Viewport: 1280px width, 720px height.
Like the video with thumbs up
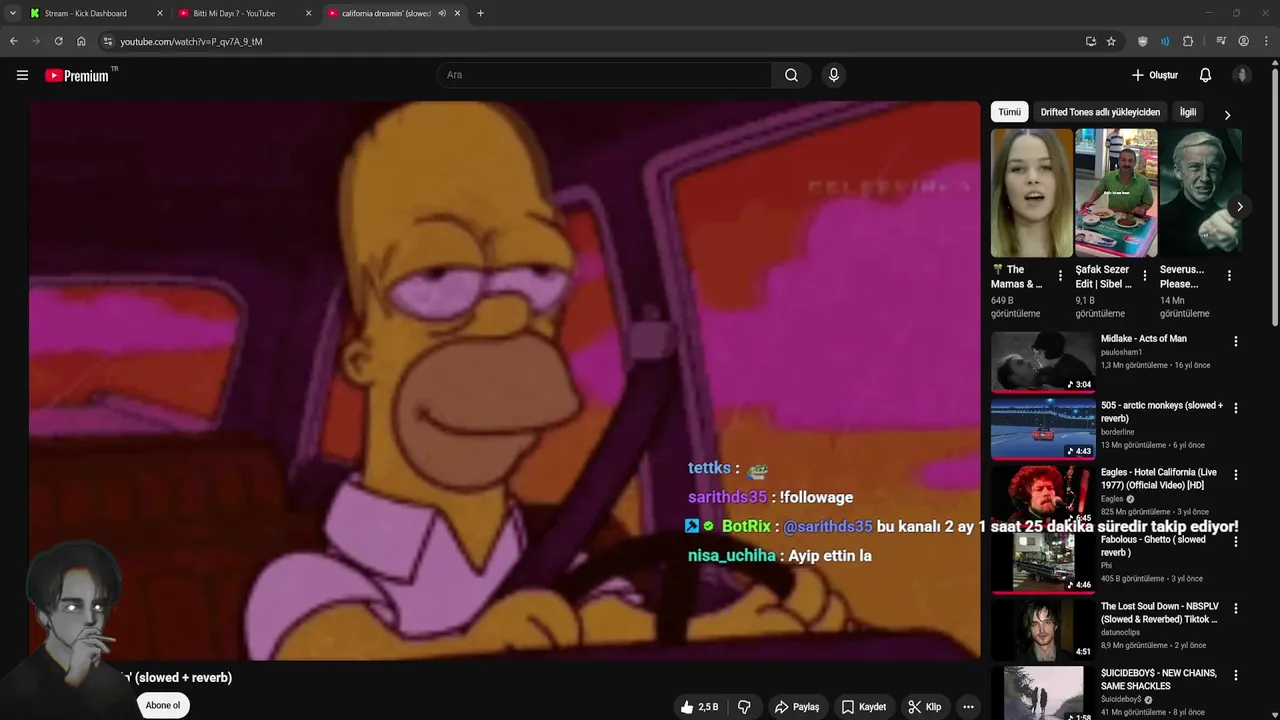coord(699,707)
